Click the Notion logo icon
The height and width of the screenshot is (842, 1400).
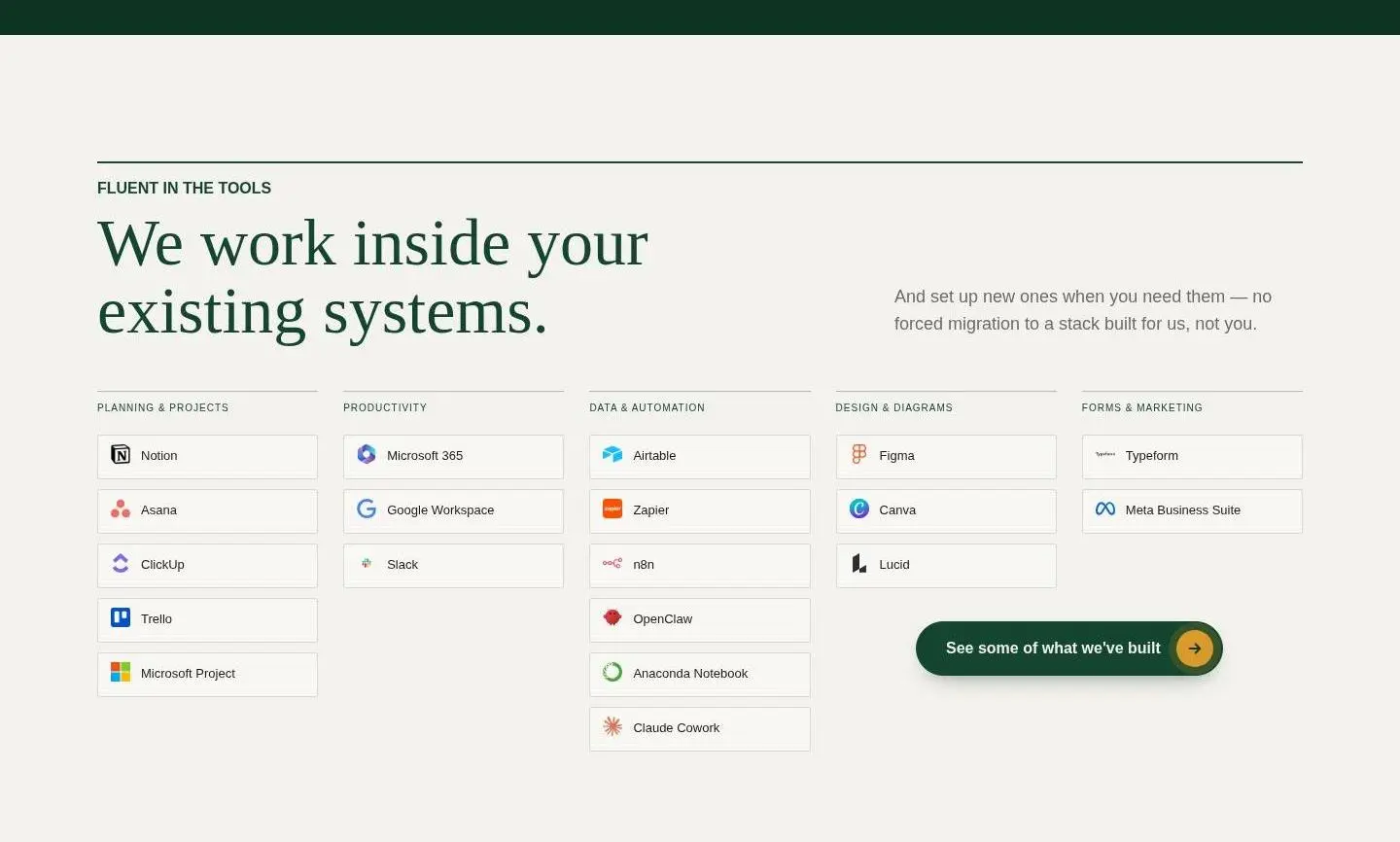click(x=121, y=454)
